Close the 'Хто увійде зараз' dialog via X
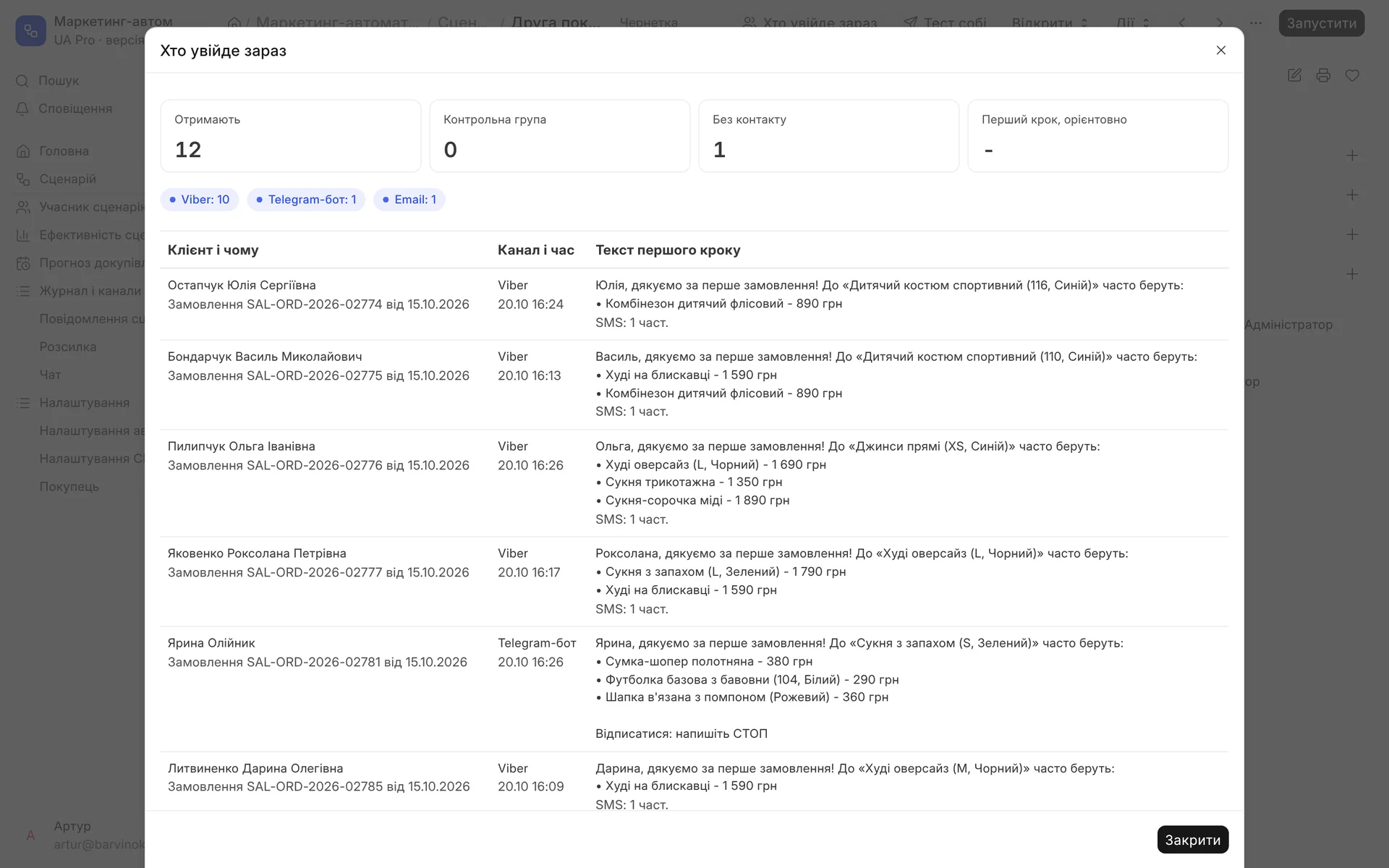 1220,50
